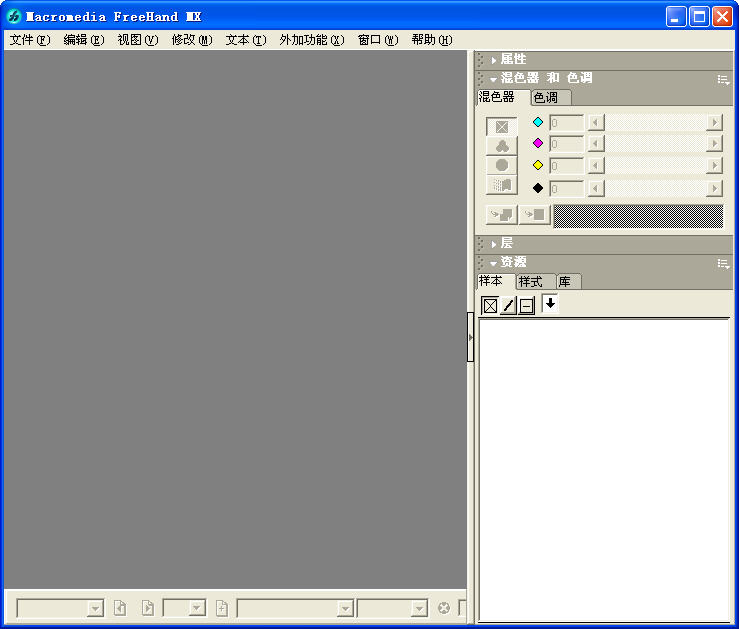This screenshot has width=739, height=629.
Task: Click the yellow color slider track
Action: [656, 166]
